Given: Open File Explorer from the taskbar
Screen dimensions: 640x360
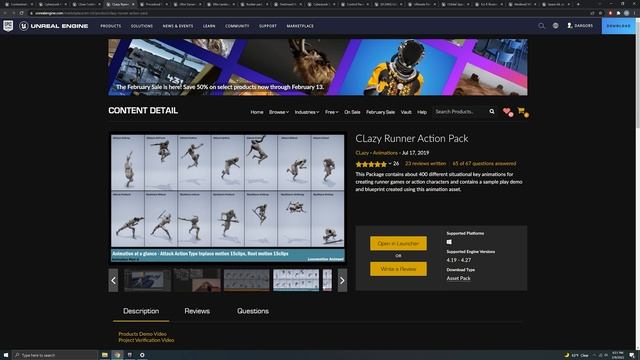Looking at the screenshot, I should (x=105, y=355).
